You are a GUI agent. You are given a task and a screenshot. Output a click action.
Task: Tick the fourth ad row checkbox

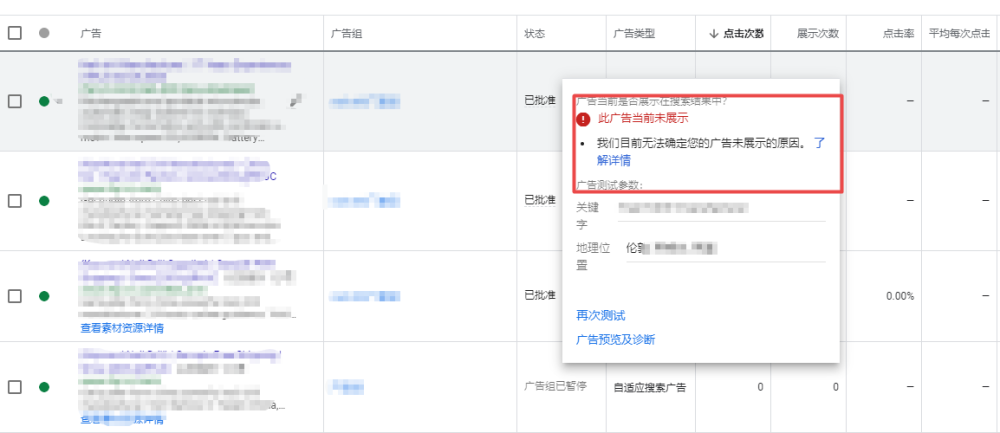15,387
